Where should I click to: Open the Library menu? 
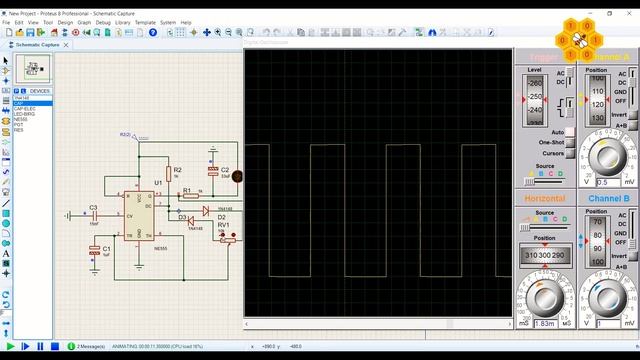[122, 22]
